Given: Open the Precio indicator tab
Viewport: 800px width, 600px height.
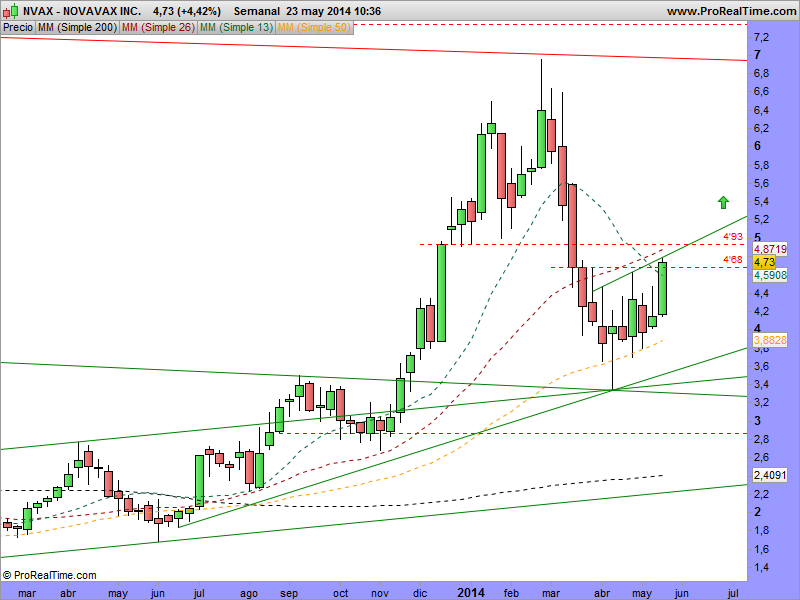Looking at the screenshot, I should pos(18,28).
